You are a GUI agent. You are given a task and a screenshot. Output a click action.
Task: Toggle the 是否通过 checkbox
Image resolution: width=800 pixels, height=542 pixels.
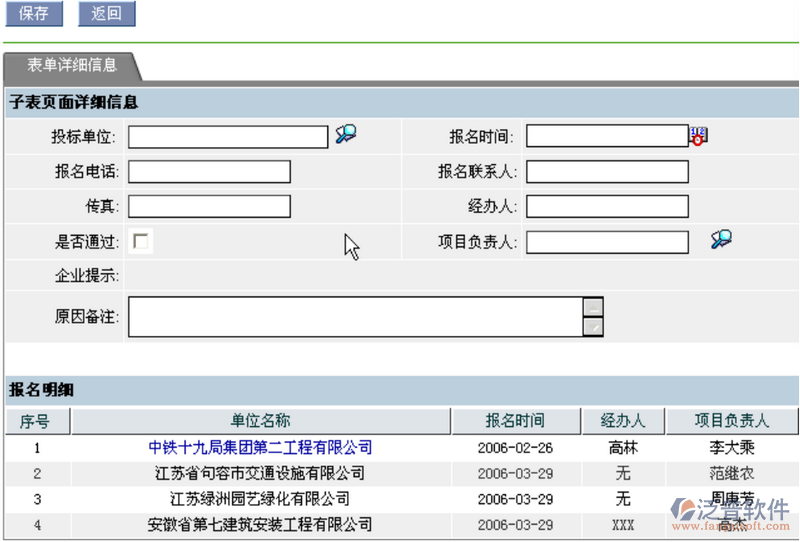click(141, 241)
